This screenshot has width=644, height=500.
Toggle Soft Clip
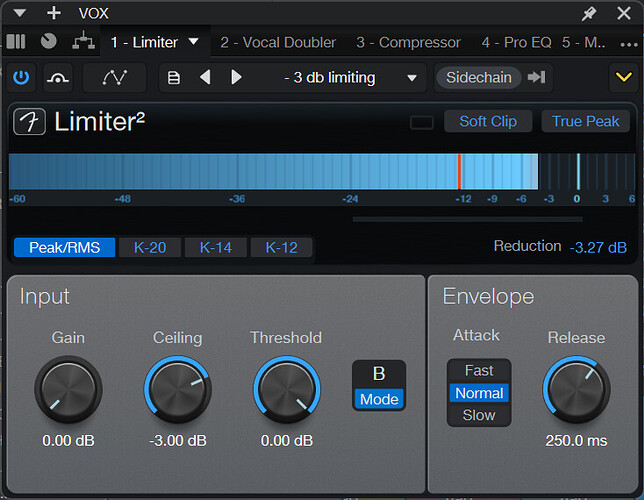tap(488, 121)
